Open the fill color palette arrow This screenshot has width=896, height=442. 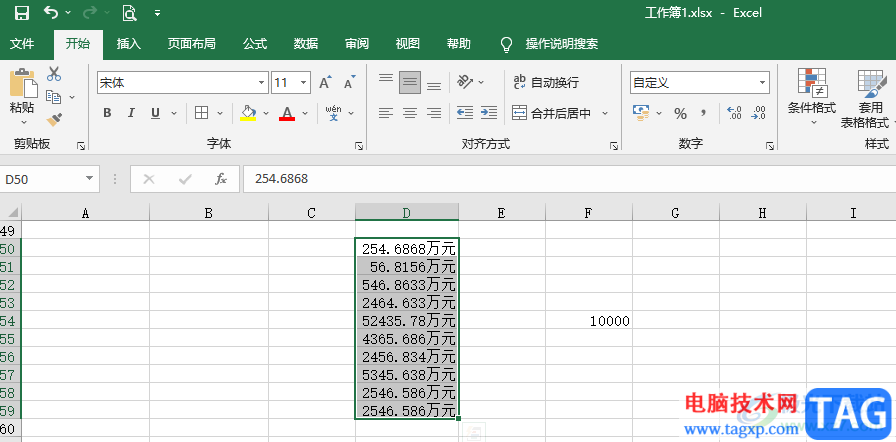click(x=266, y=113)
